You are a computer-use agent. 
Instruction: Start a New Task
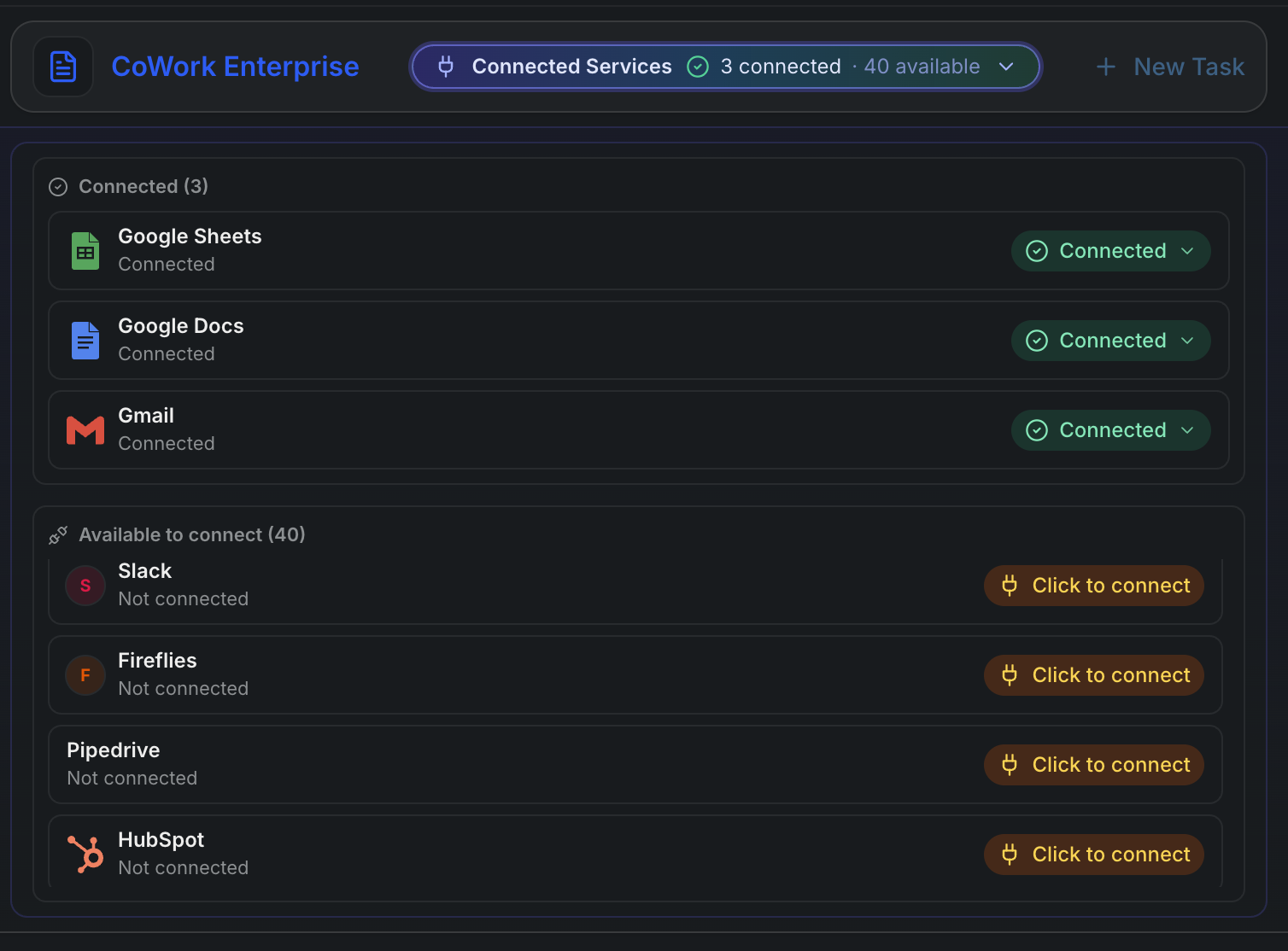point(1170,67)
